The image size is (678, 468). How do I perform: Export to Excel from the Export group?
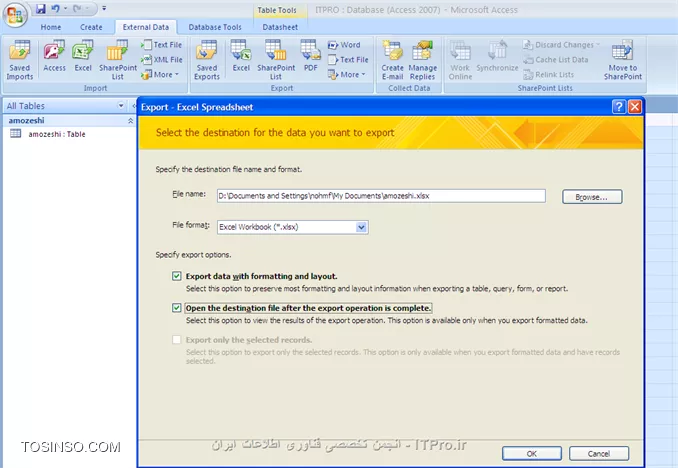point(241,56)
